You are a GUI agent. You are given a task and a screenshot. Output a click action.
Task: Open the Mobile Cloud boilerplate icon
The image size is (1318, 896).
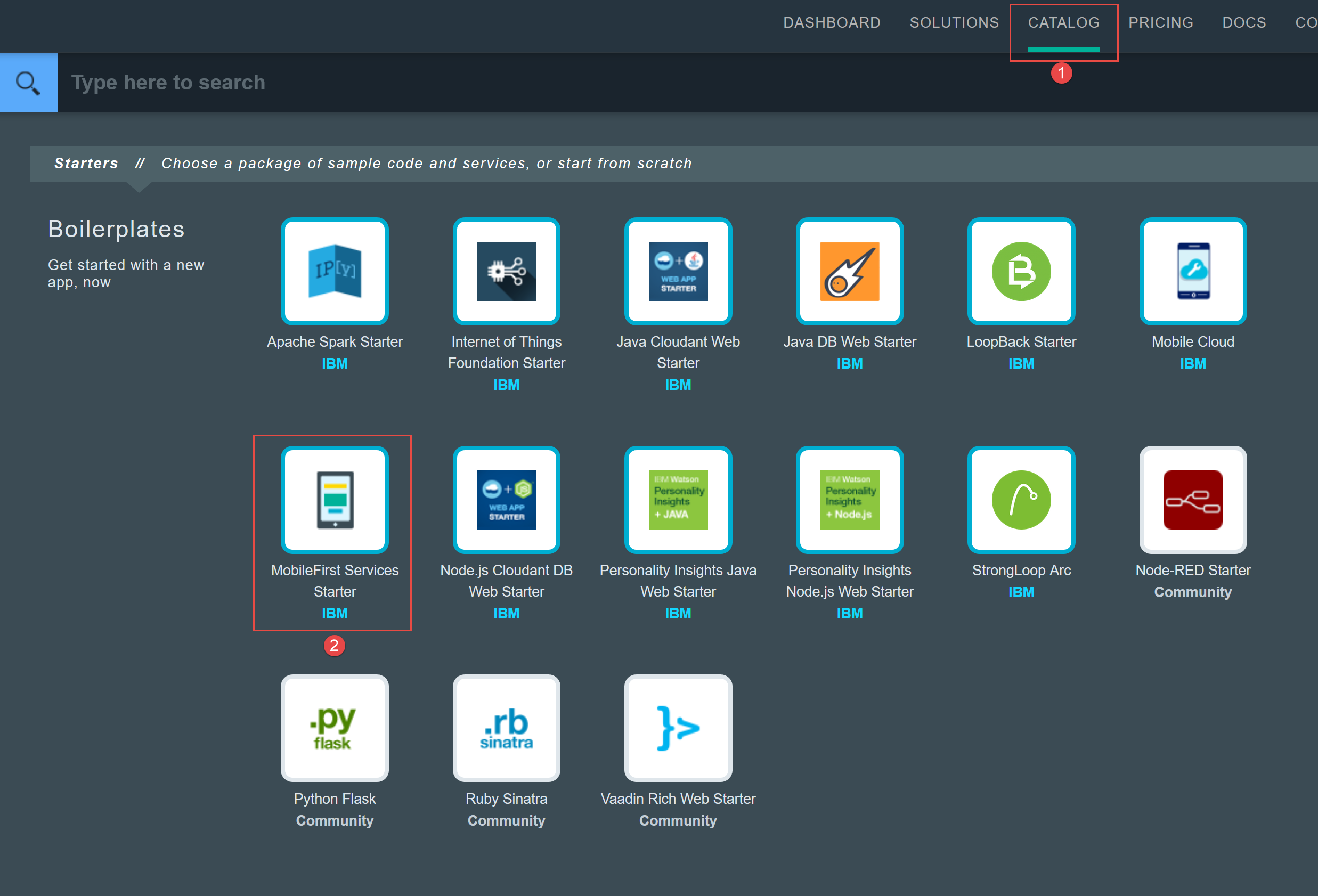tap(1193, 271)
